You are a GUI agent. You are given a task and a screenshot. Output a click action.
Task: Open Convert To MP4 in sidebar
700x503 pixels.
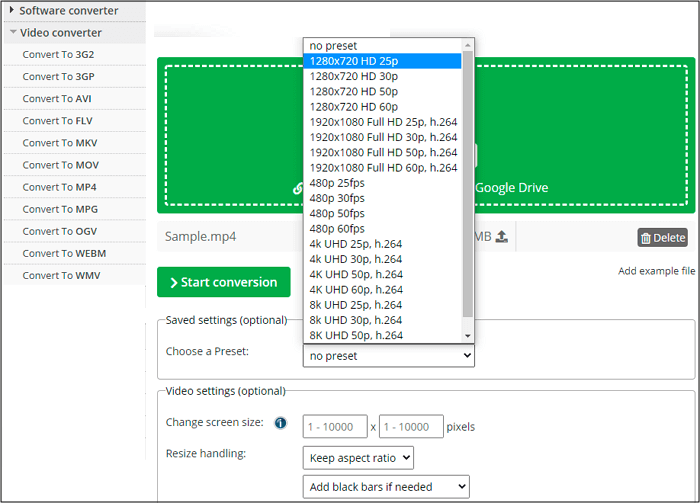60,187
